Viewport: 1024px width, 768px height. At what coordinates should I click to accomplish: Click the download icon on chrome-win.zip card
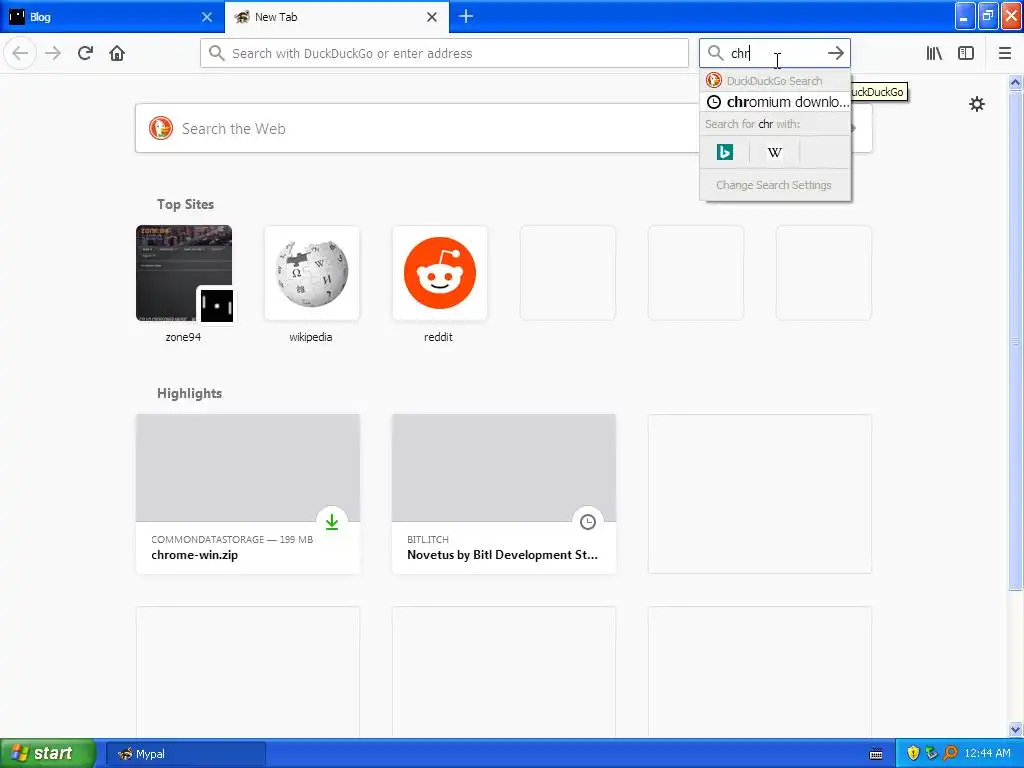(332, 521)
